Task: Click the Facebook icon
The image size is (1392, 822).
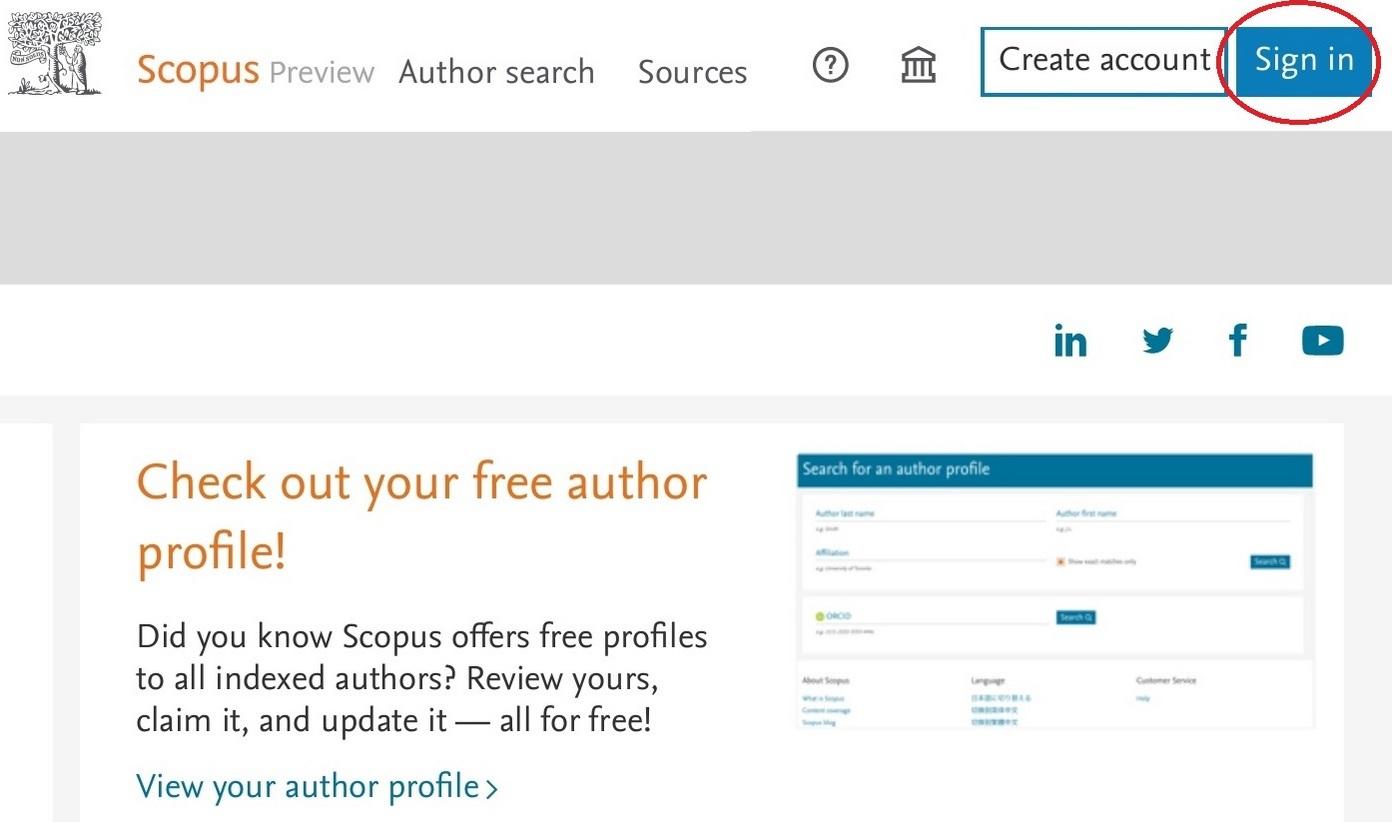Action: coord(1238,341)
